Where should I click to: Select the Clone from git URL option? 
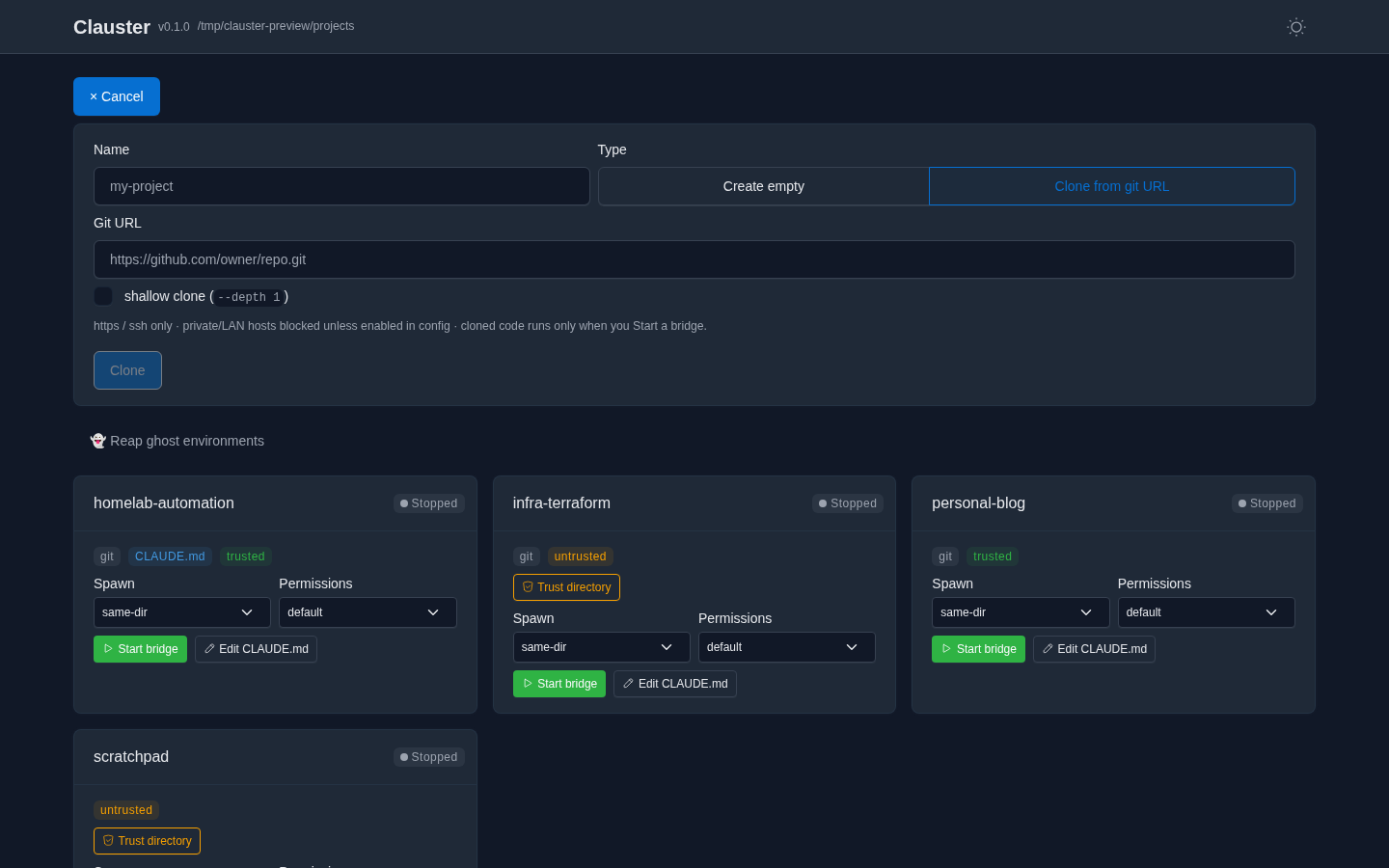[1112, 186]
